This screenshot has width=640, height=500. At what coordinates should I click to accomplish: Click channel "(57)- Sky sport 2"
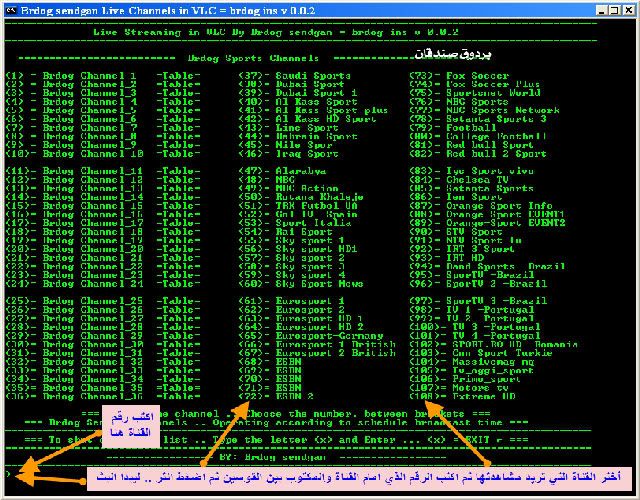[x=291, y=258]
